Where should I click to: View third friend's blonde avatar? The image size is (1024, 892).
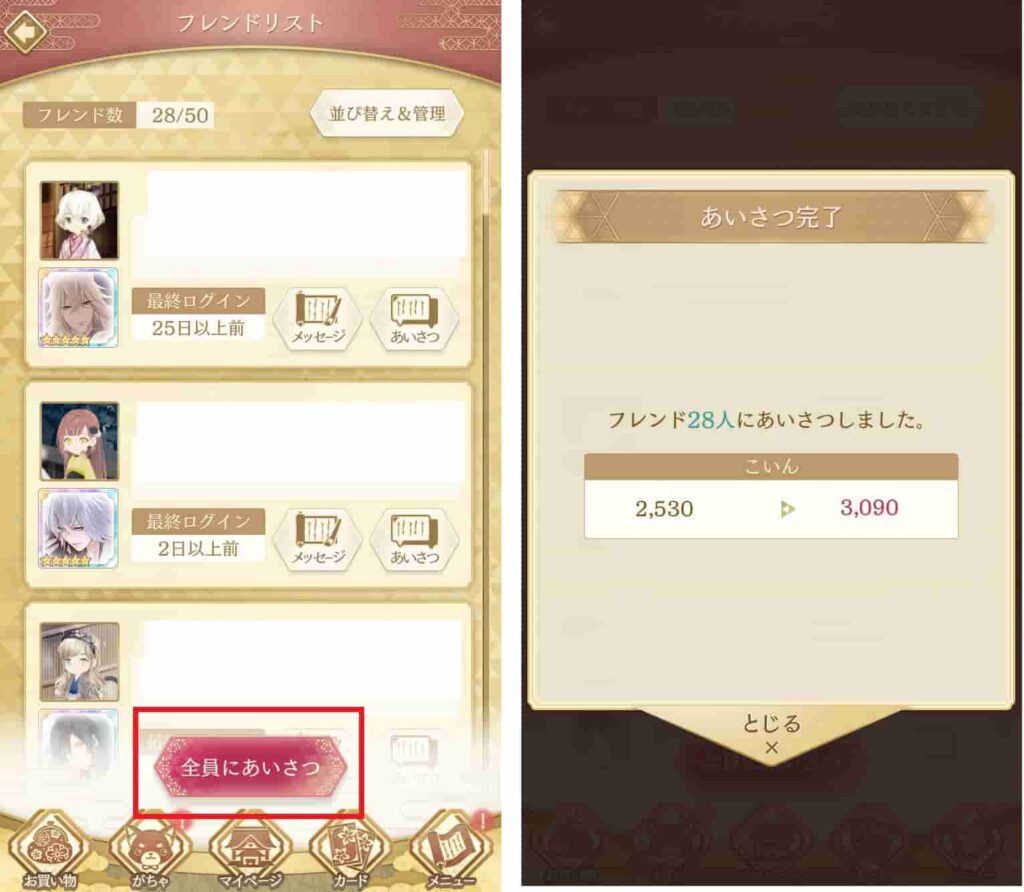pos(80,661)
